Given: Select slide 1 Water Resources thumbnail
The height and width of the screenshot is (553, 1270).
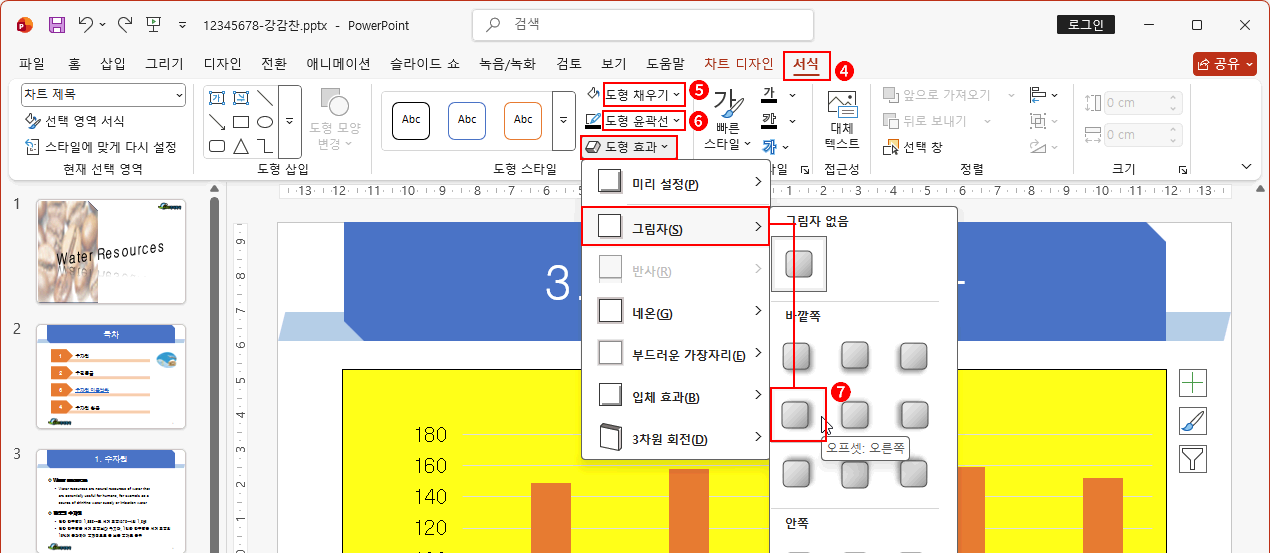Looking at the screenshot, I should click(x=111, y=251).
